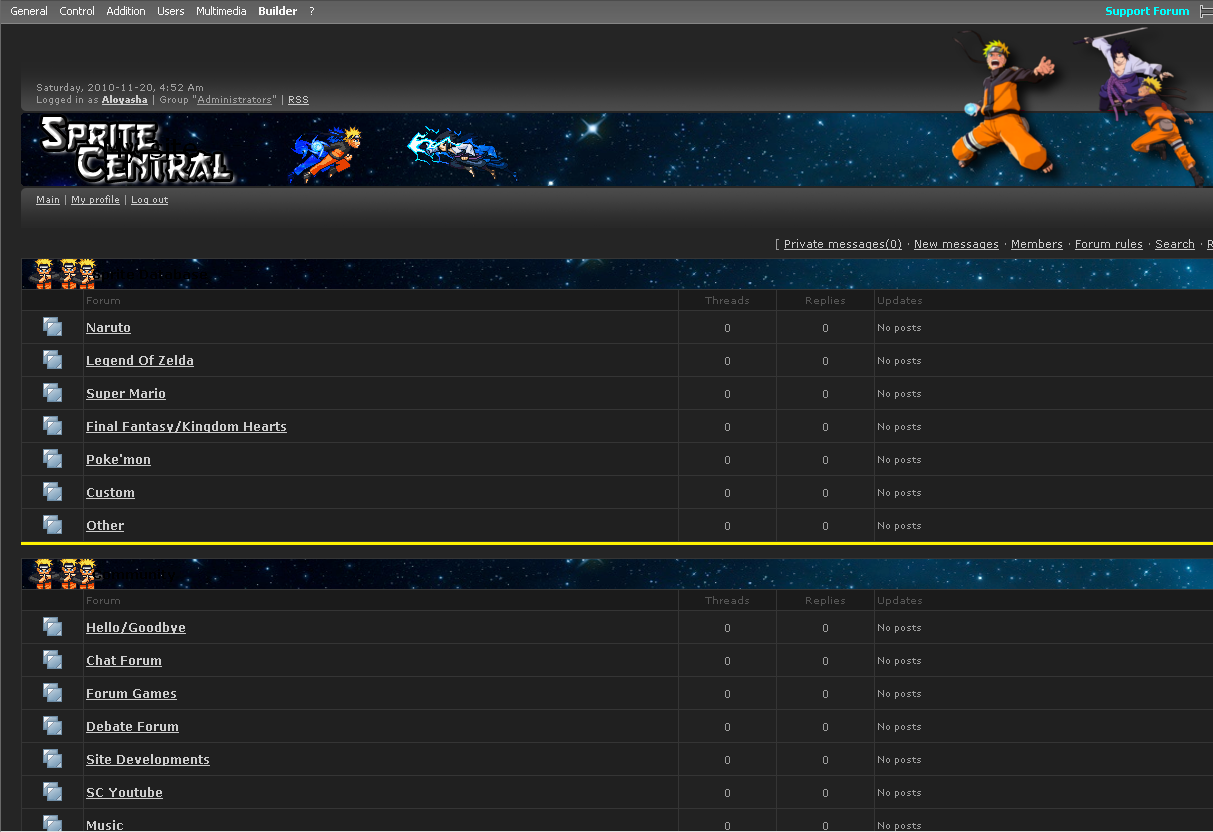Click the forum icon next to Debate Forum
The height and width of the screenshot is (832, 1213).
point(52,726)
